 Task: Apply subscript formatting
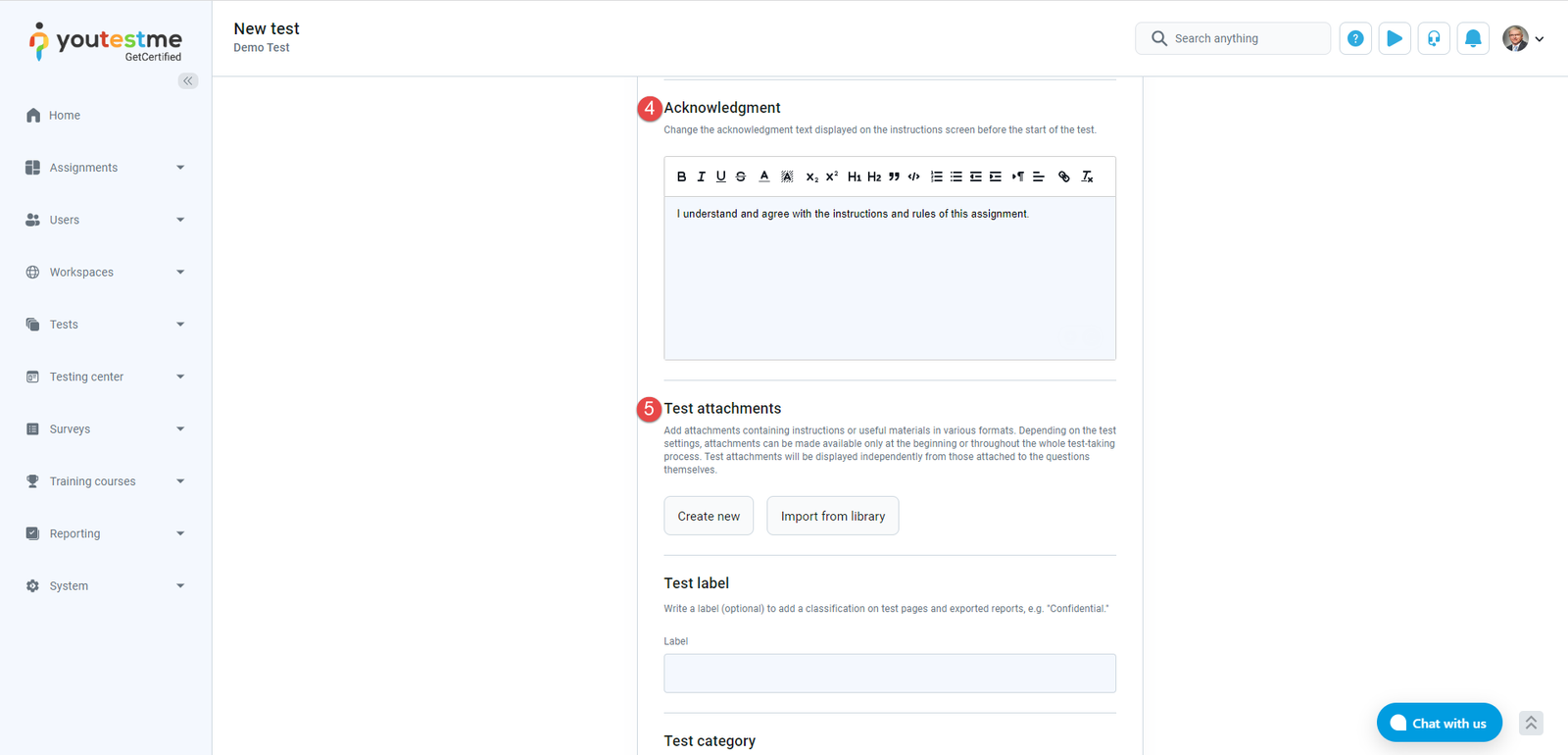[x=811, y=176]
